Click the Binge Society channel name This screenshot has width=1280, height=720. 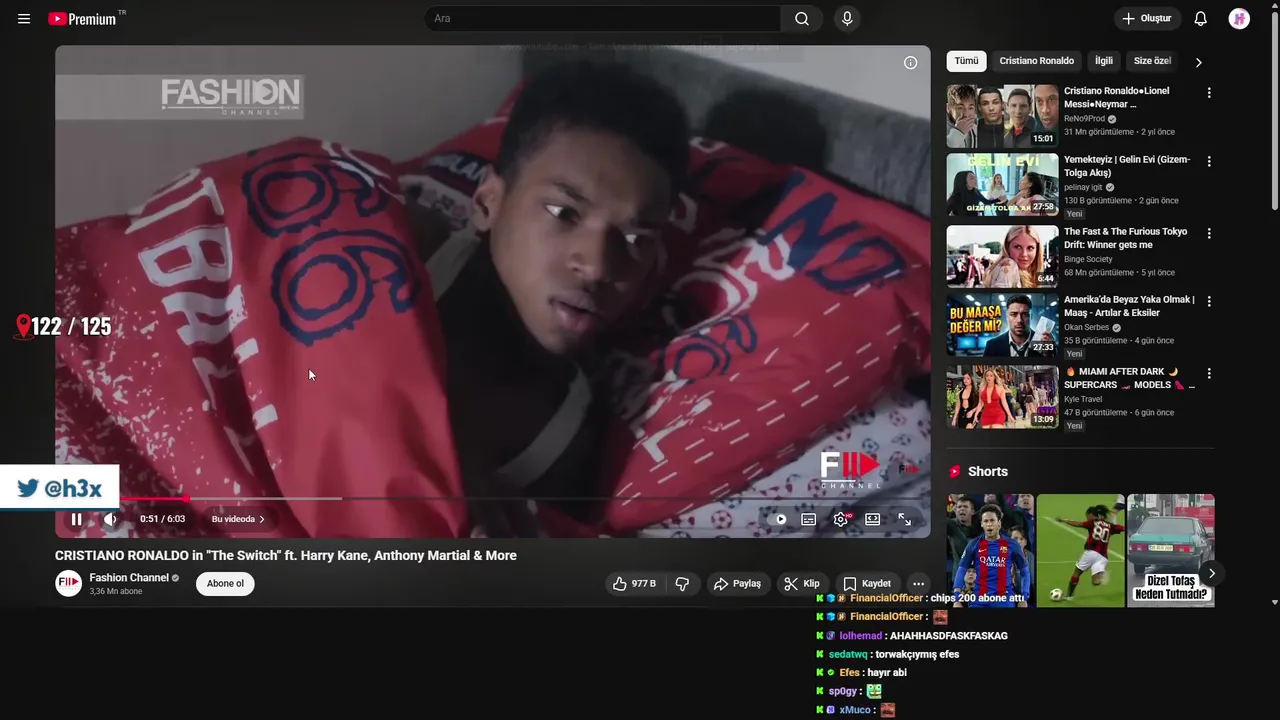click(x=1088, y=259)
